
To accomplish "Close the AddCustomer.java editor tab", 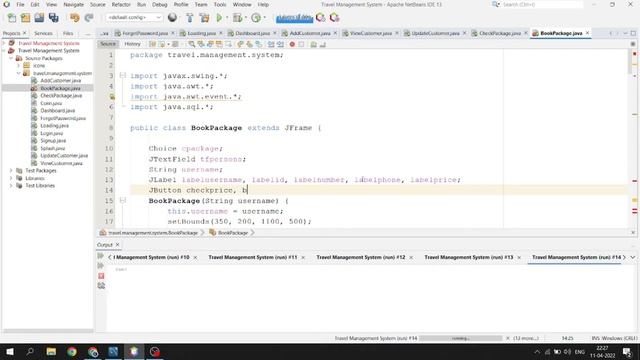I will tap(336, 33).
